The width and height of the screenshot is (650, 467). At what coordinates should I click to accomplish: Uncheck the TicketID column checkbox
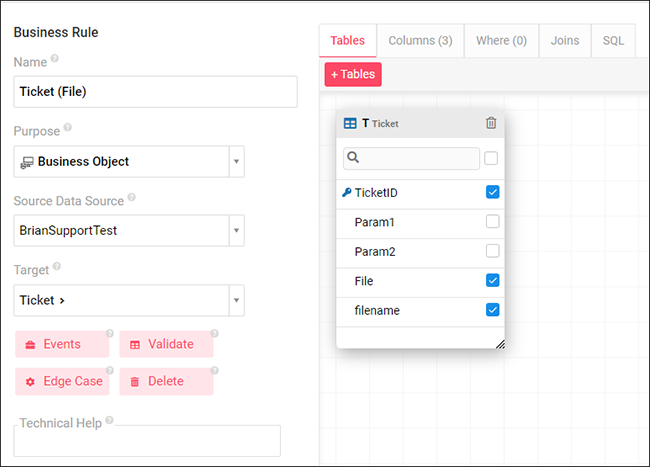492,192
